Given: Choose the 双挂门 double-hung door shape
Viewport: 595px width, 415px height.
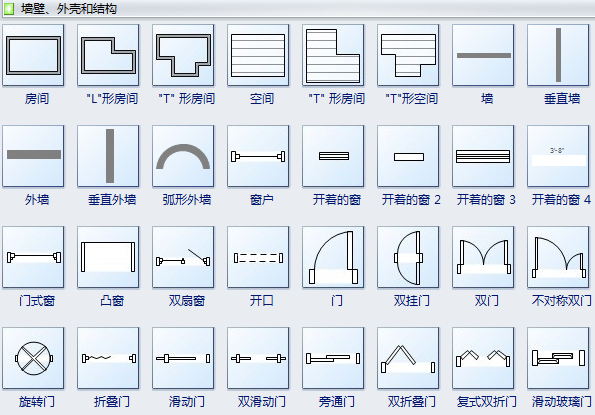Looking at the screenshot, I should point(408,257).
